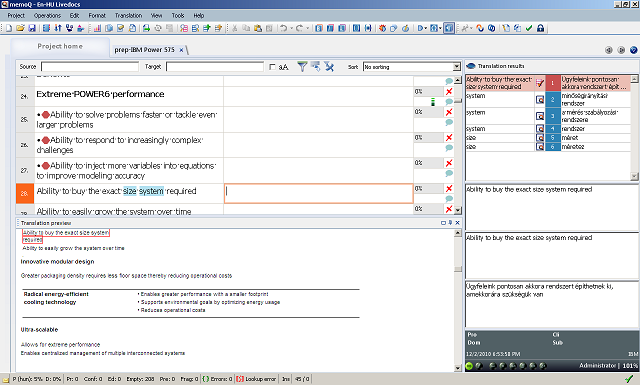Toggle red X status on row 26
640x385 pixels.
click(x=449, y=138)
